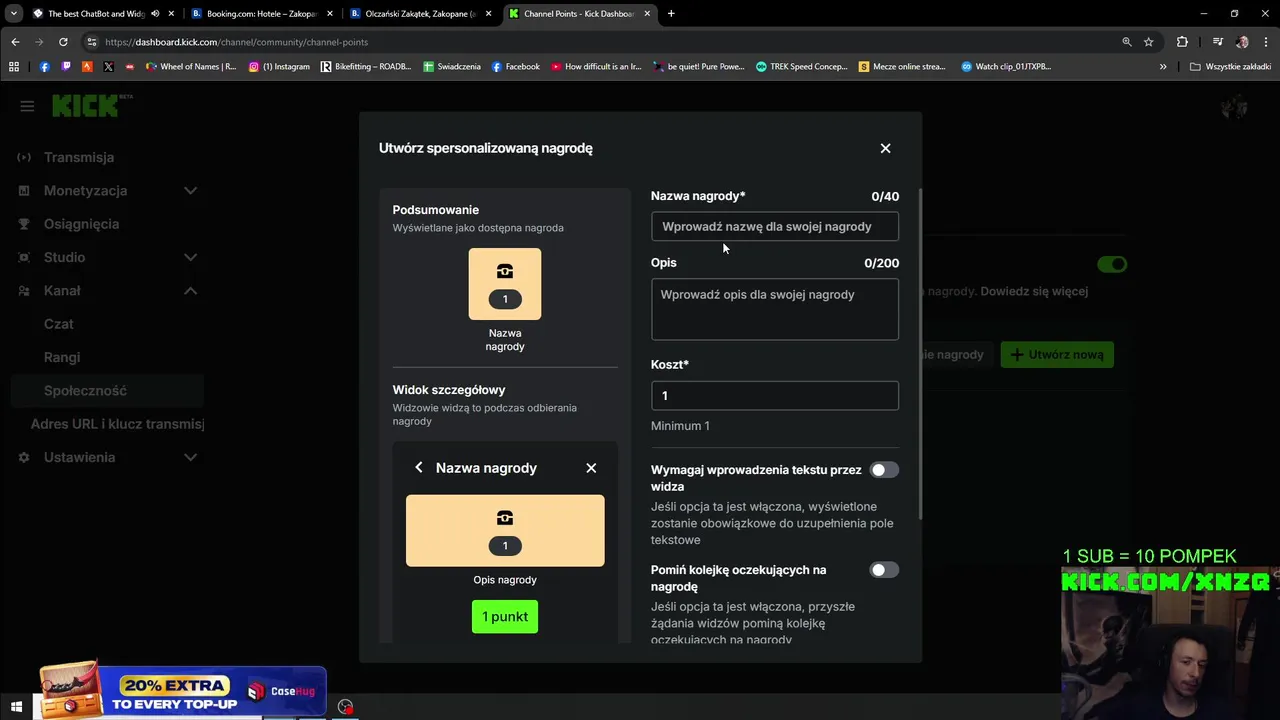Open the apps grid in bookmarks bar
This screenshot has height=720, width=1280.
(x=14, y=66)
